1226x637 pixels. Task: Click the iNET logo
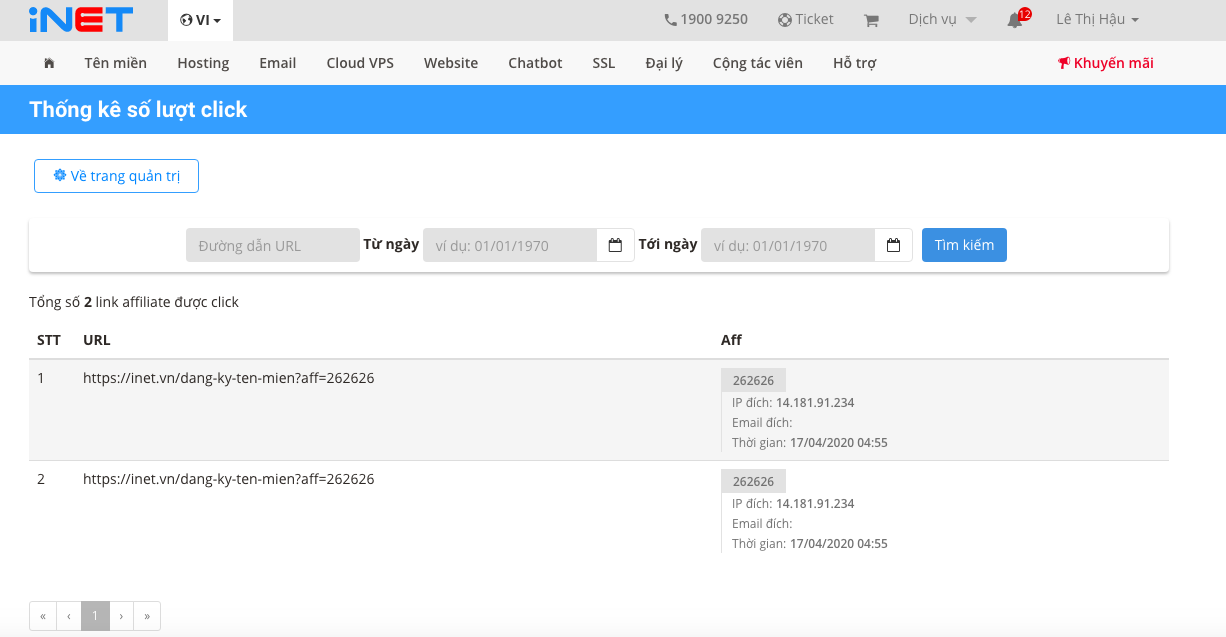[x=81, y=19]
